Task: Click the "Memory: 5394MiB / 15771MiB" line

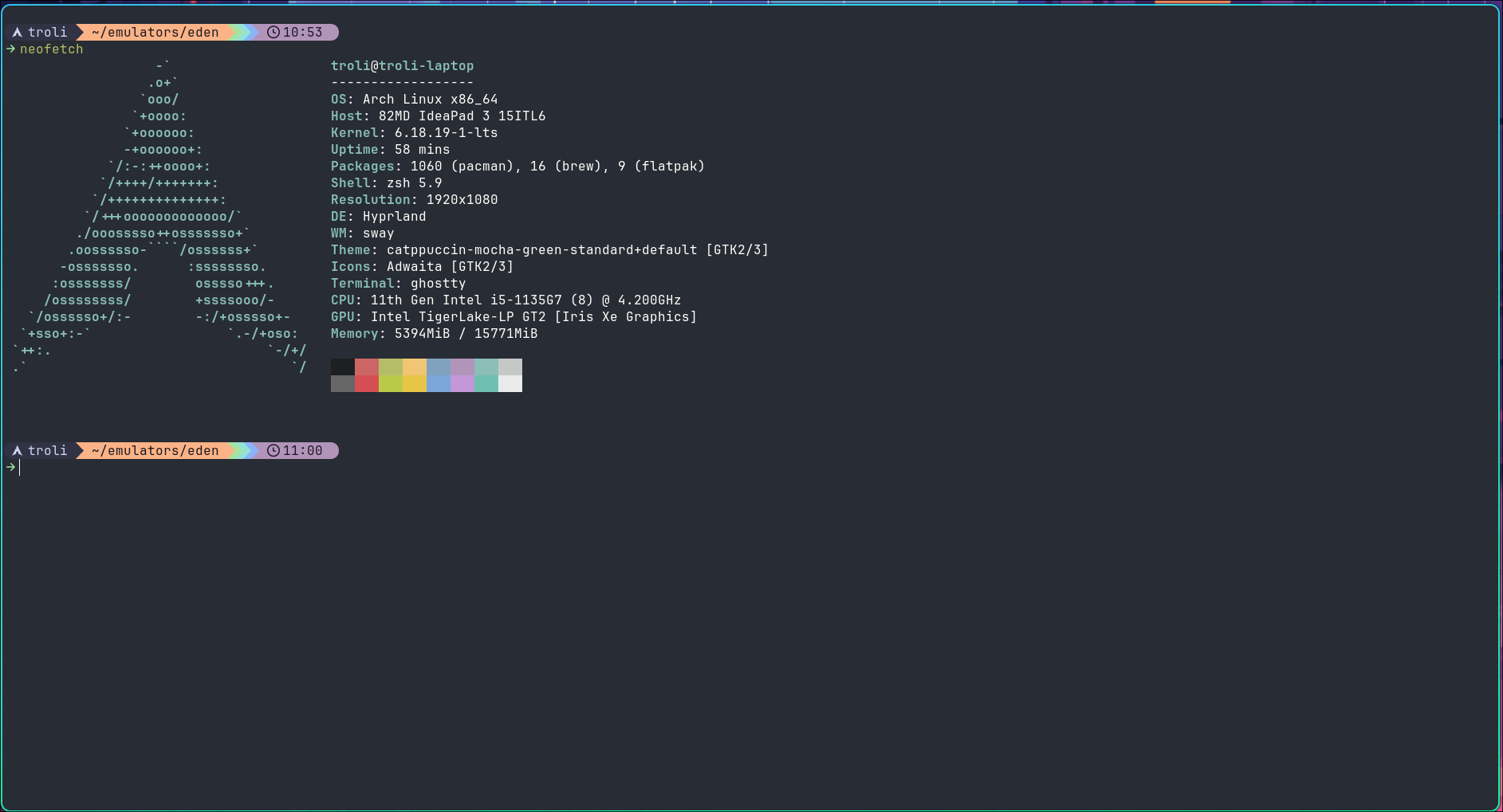Action: 435,334
